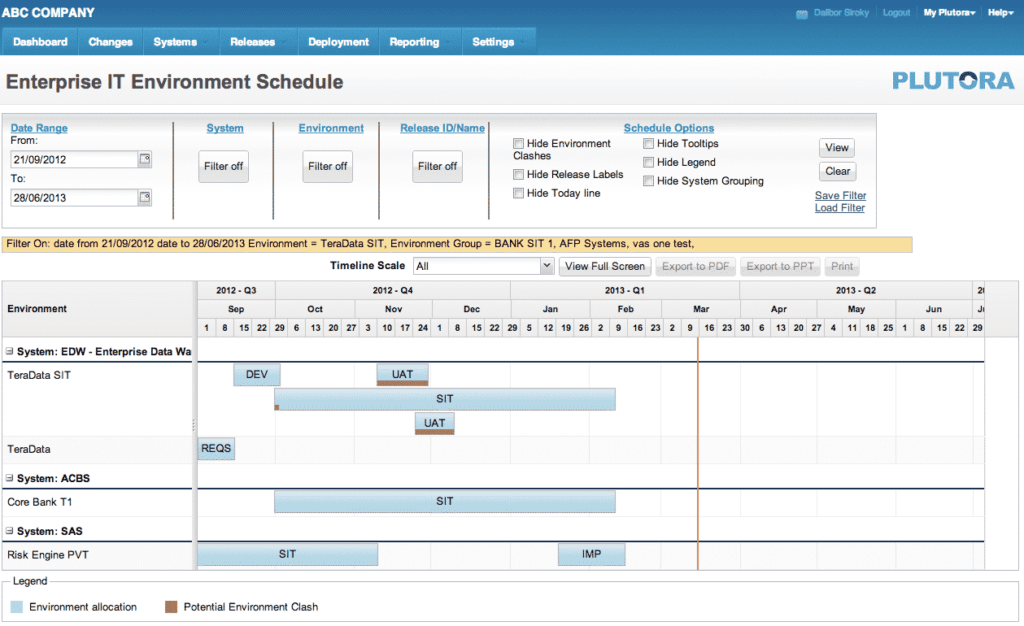Click the From date input field
Image resolution: width=1024 pixels, height=626 pixels.
point(74,159)
